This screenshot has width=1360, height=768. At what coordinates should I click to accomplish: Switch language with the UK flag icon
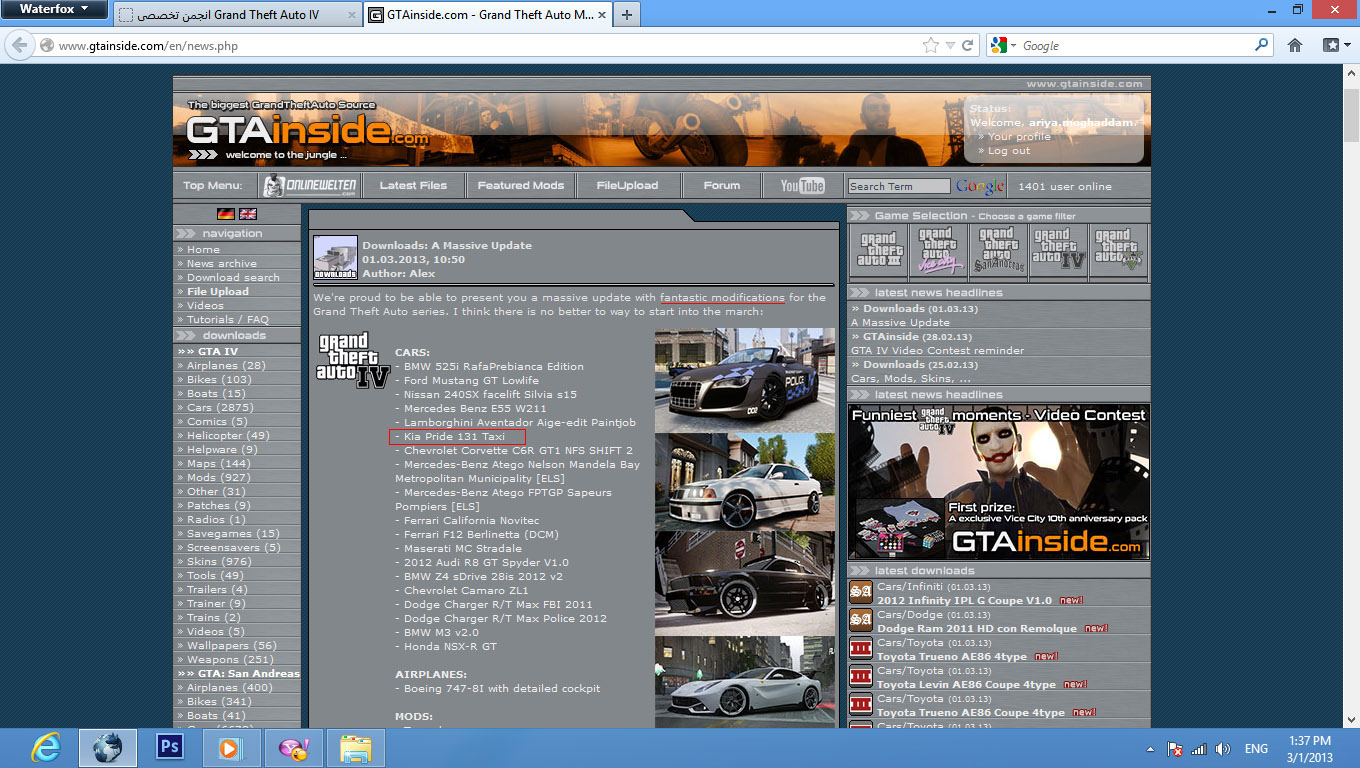click(248, 214)
